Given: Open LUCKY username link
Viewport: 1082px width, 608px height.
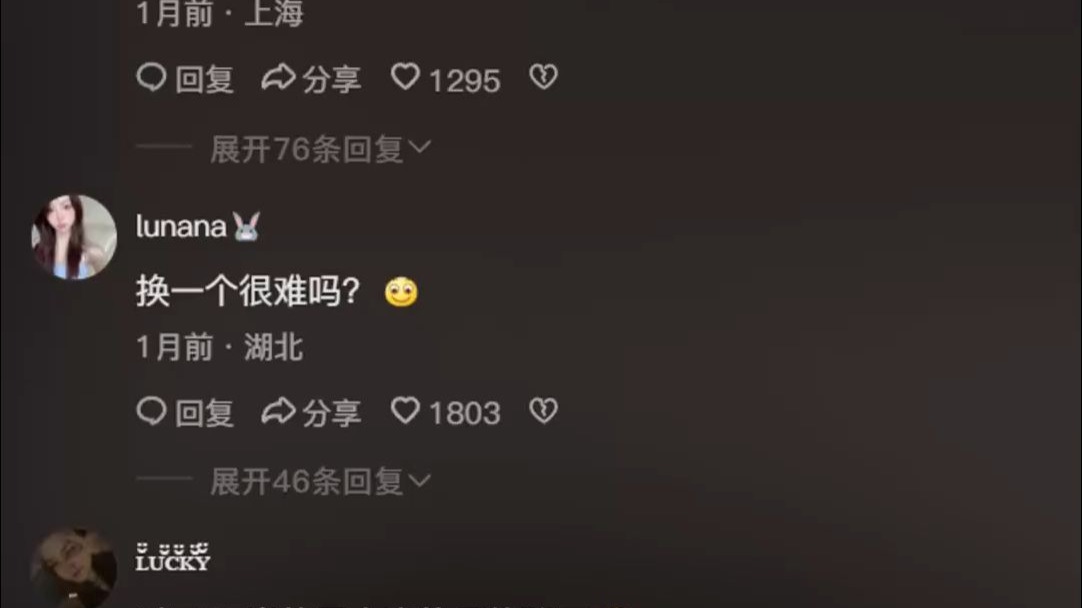Looking at the screenshot, I should [173, 558].
